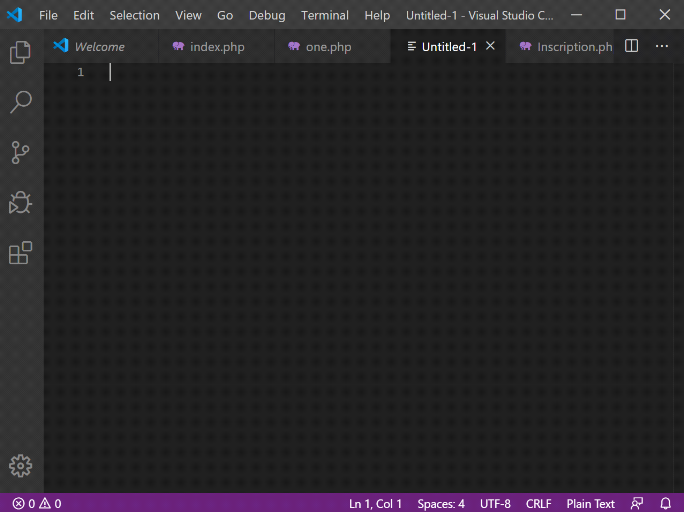Open the Terminal menu

tap(325, 15)
